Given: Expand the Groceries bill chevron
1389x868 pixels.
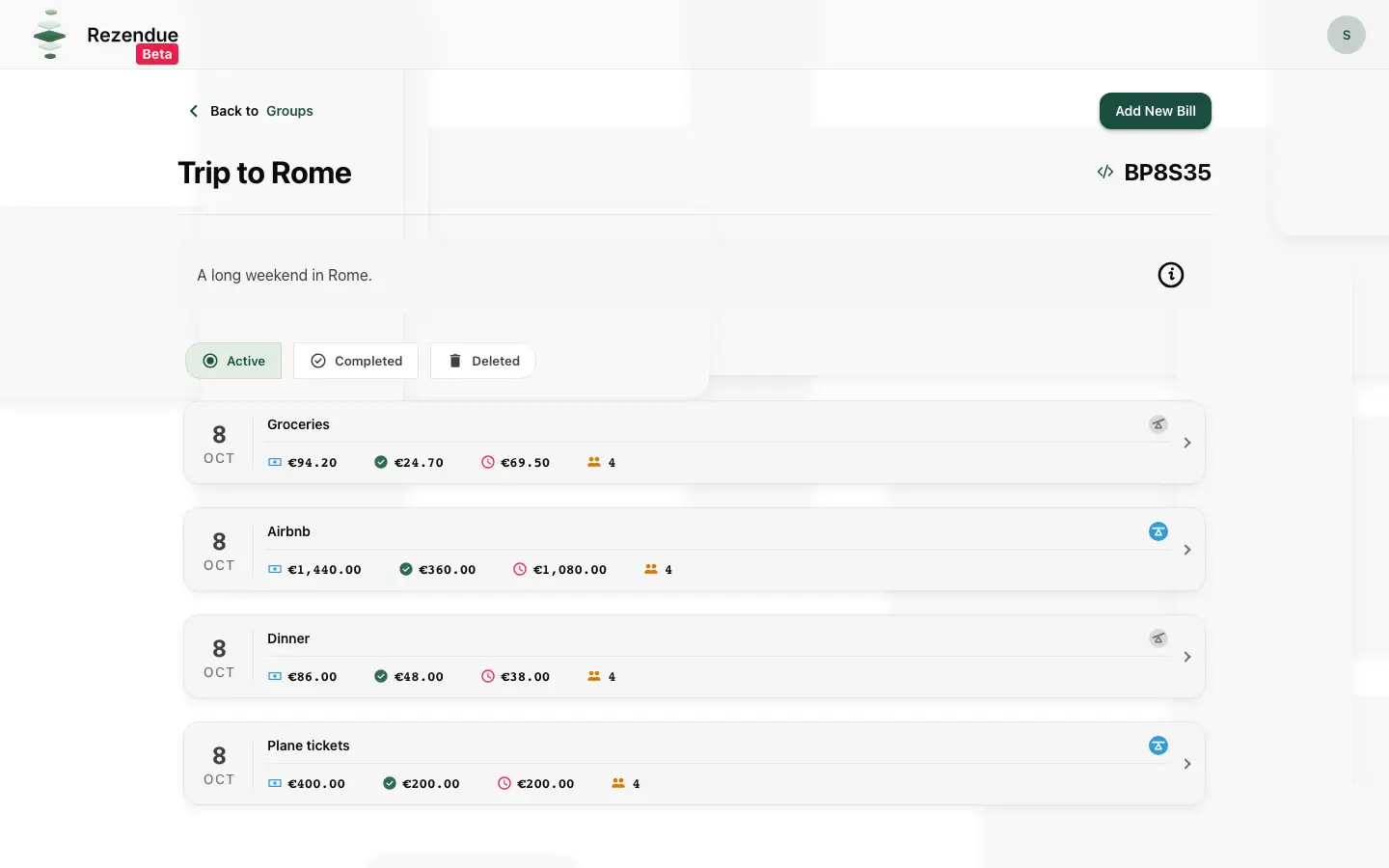Looking at the screenshot, I should 1187,443.
